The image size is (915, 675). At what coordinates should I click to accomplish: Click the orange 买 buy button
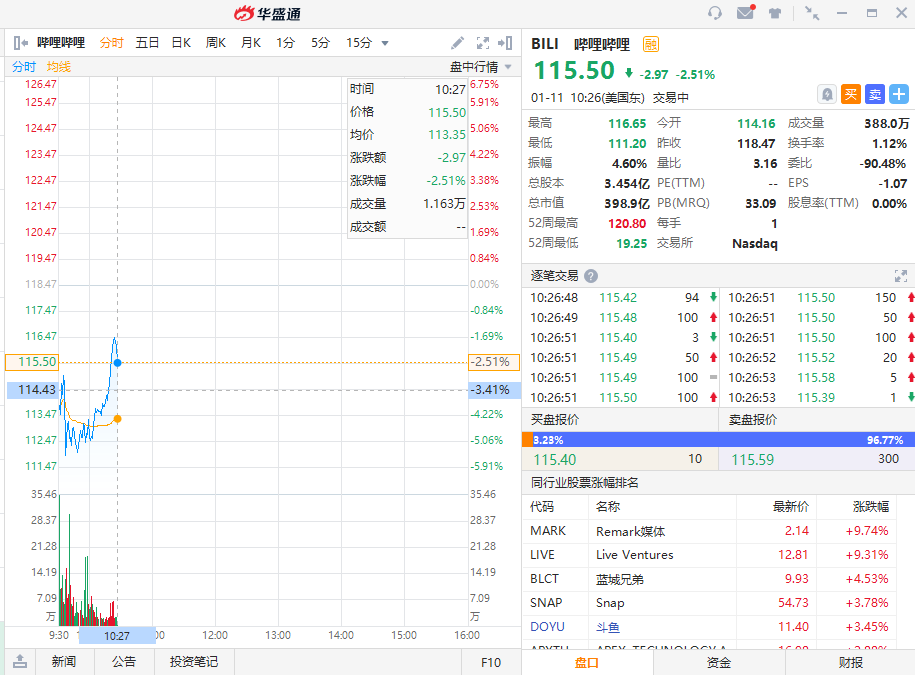pyautogui.click(x=851, y=94)
